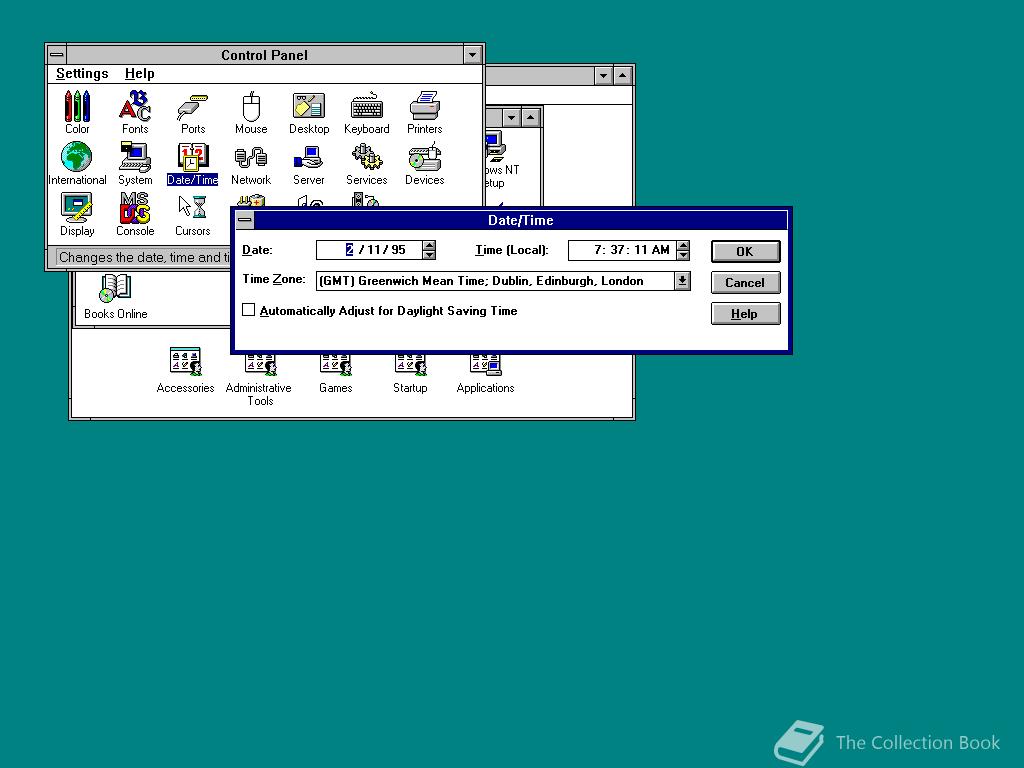Increase the local time with up arrow
Image resolution: width=1024 pixels, height=768 pixels.
[683, 246]
